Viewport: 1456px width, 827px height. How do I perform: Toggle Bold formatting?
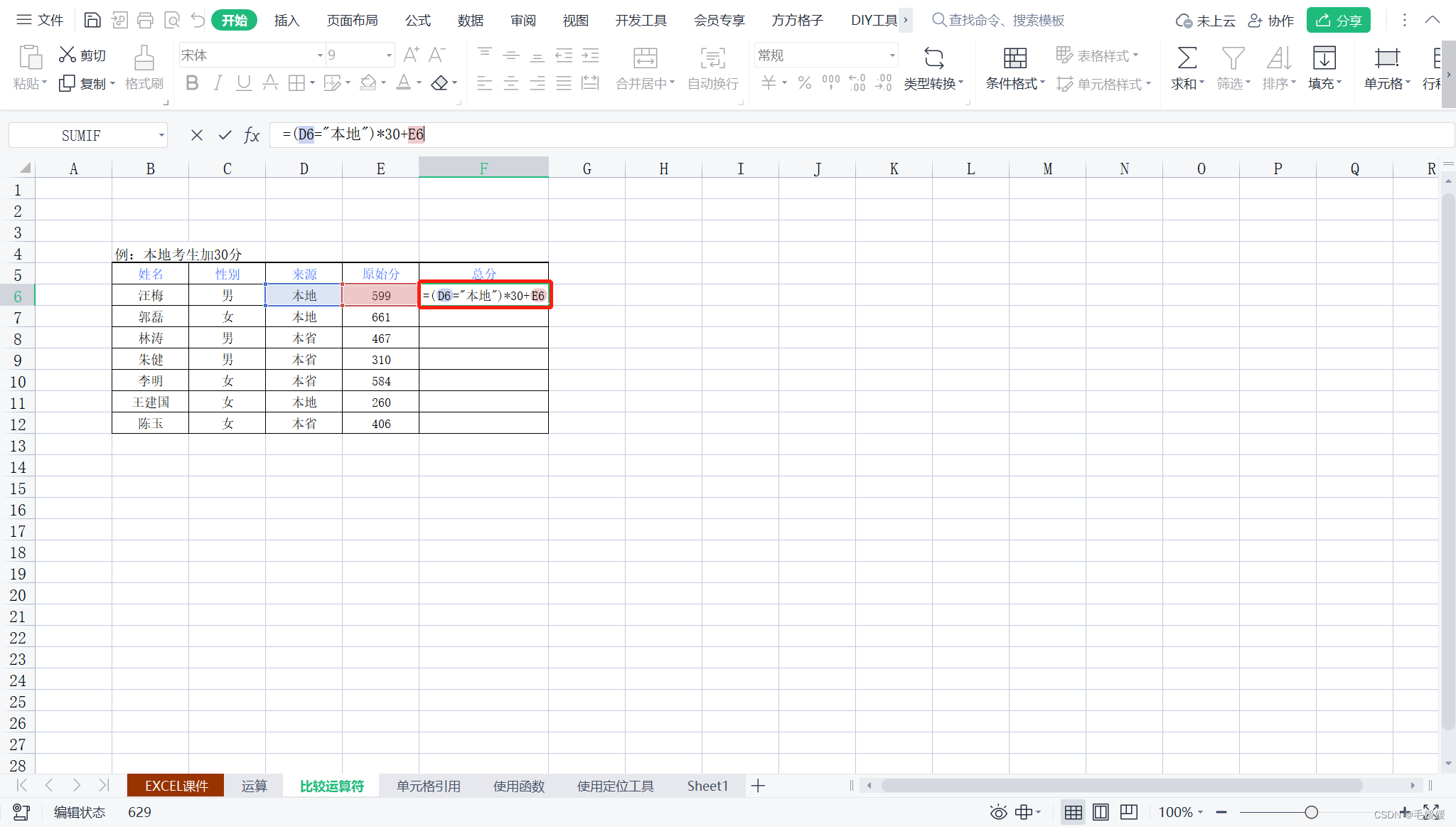(x=192, y=83)
